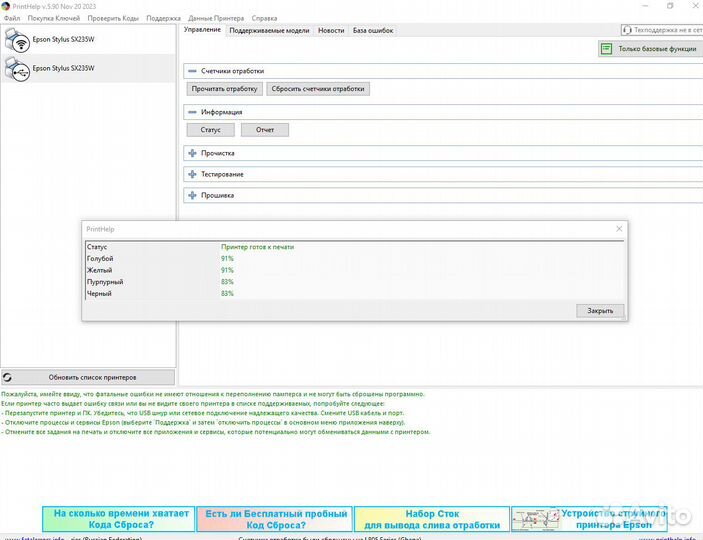
Task: Open the Покупка Ключей menu
Action: (54, 18)
